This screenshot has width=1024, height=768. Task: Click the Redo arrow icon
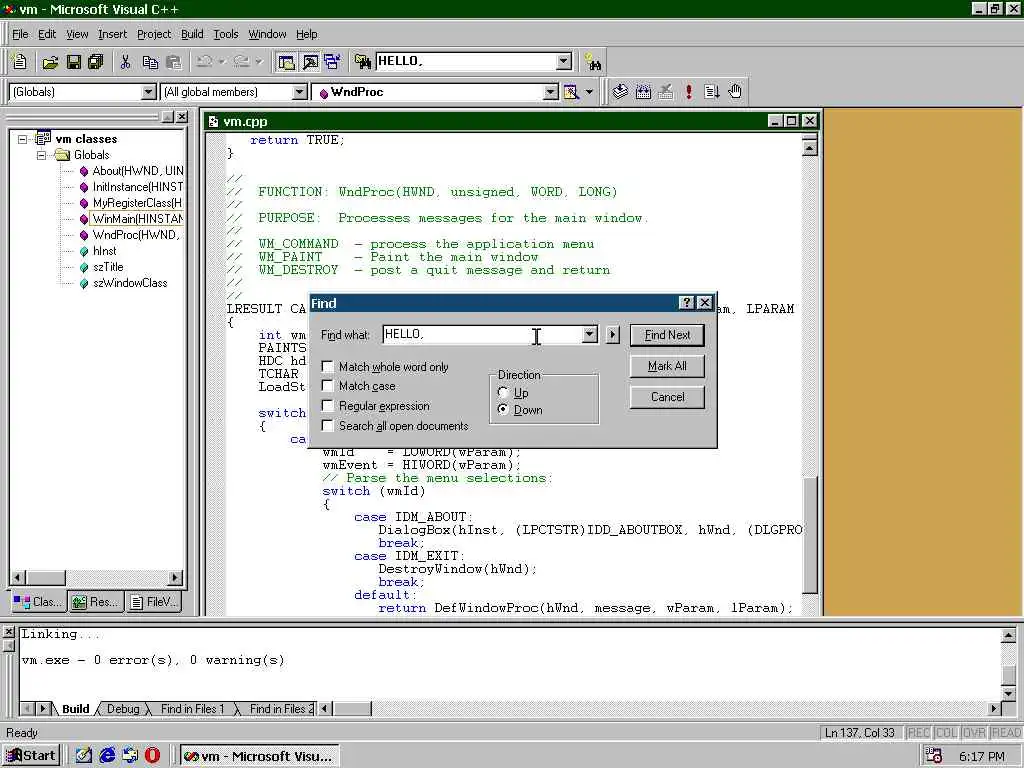click(241, 62)
